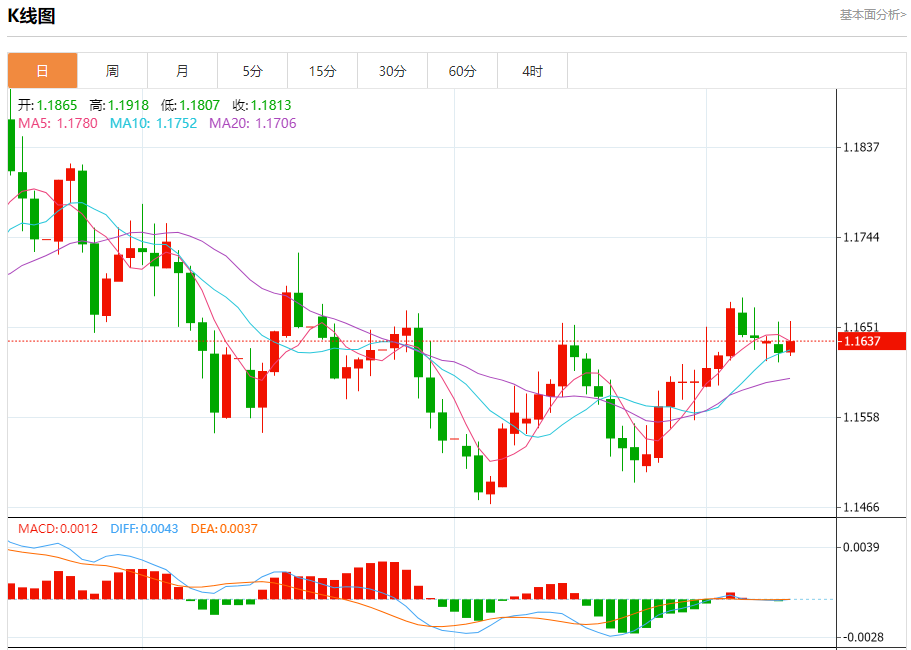911x650 pixels.
Task: Select the 15分 timeframe tab
Action: point(322,71)
